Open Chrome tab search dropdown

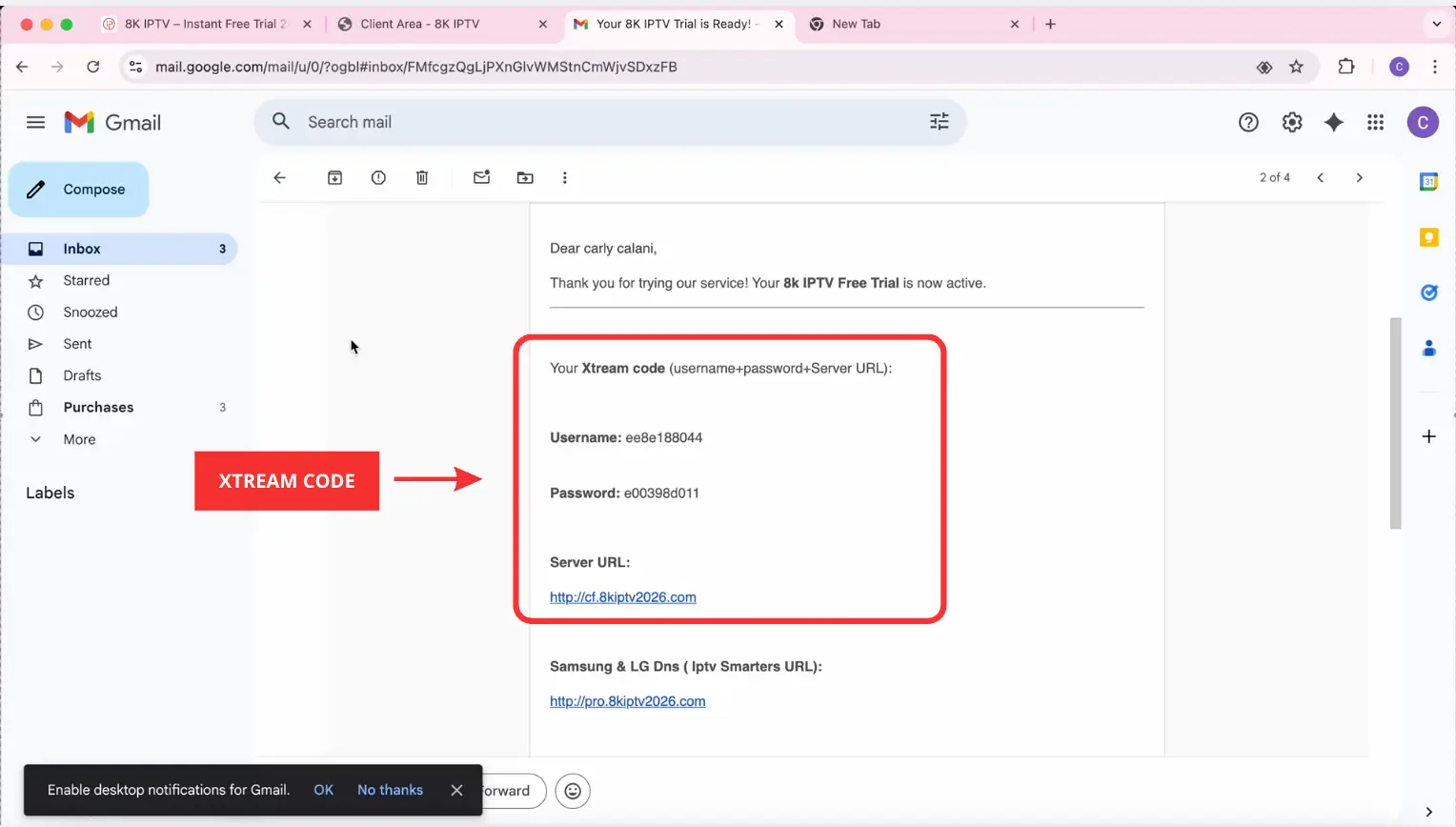tap(1437, 24)
